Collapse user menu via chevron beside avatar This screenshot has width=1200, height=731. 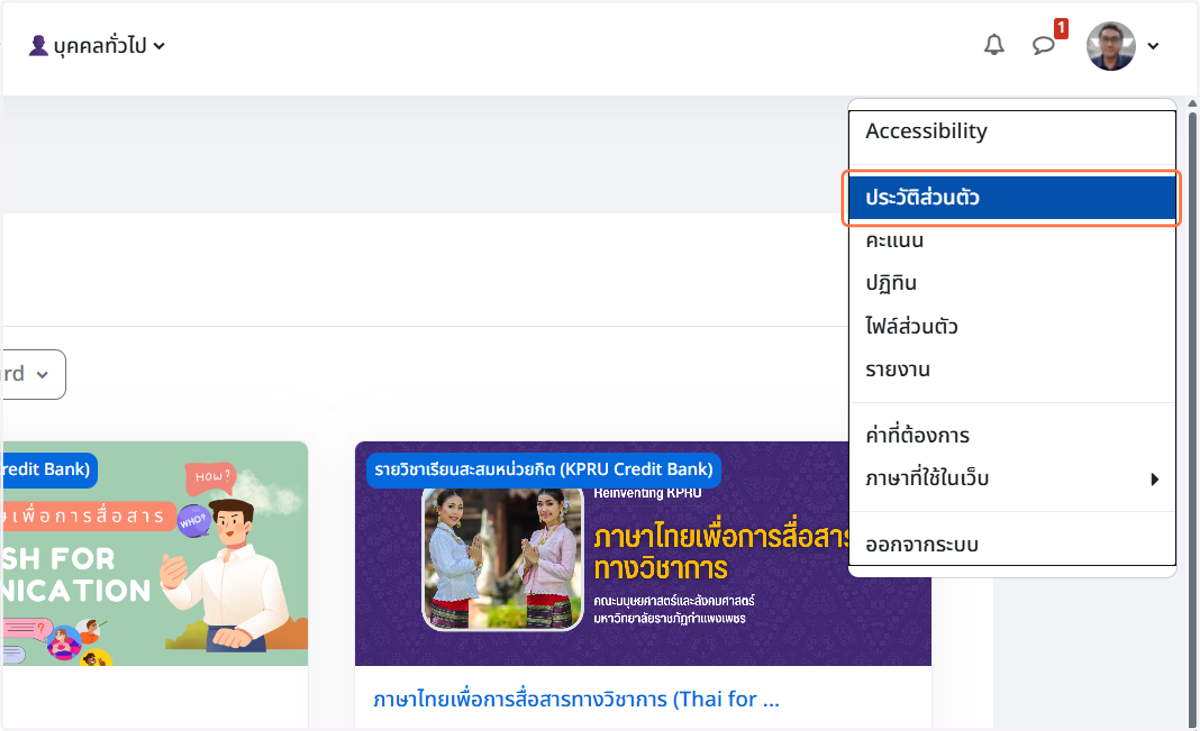pos(1153,46)
